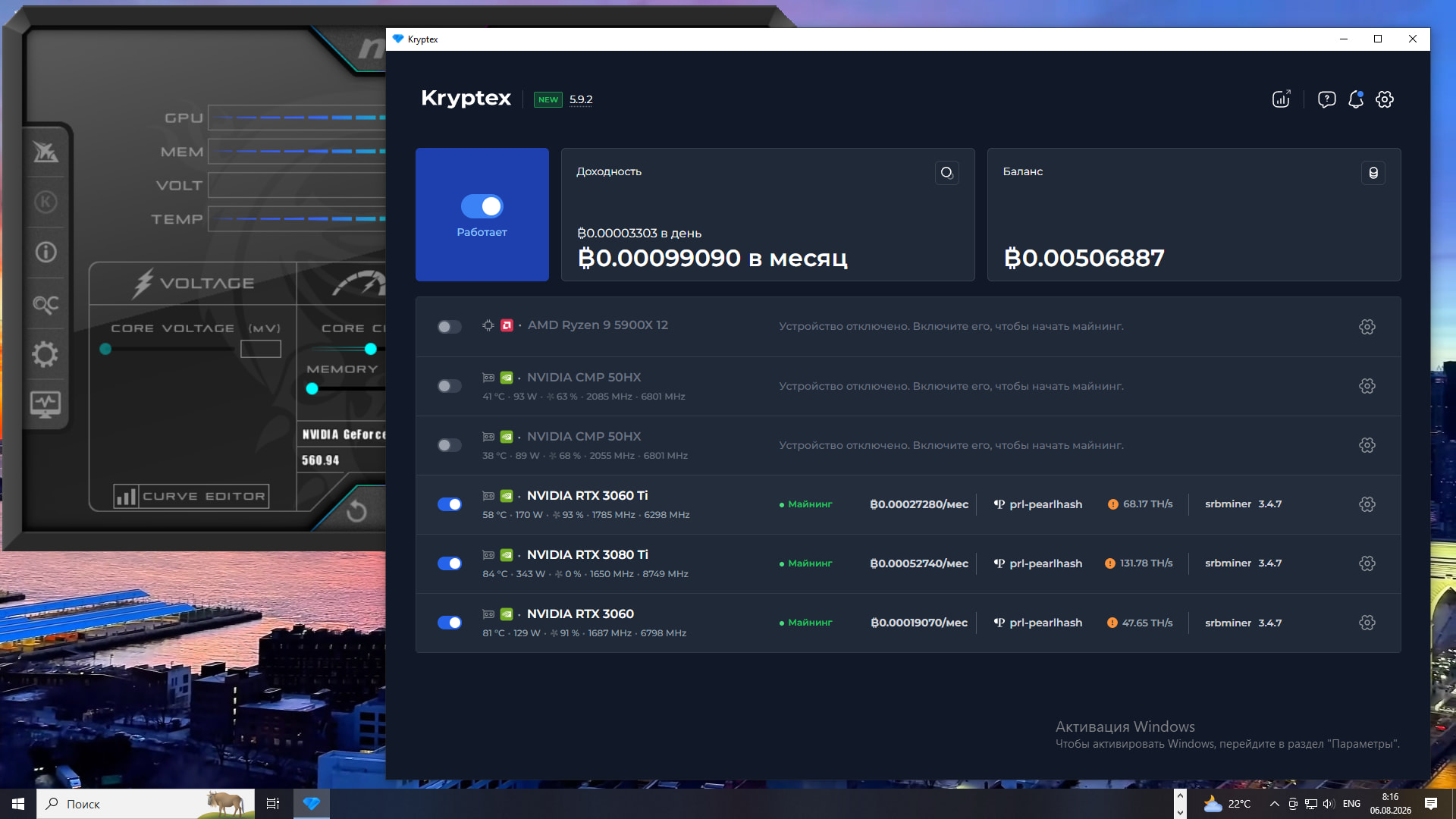Open settings gear for NVIDIA RTX 3080 Ti
This screenshot has height=819, width=1456.
click(x=1367, y=563)
